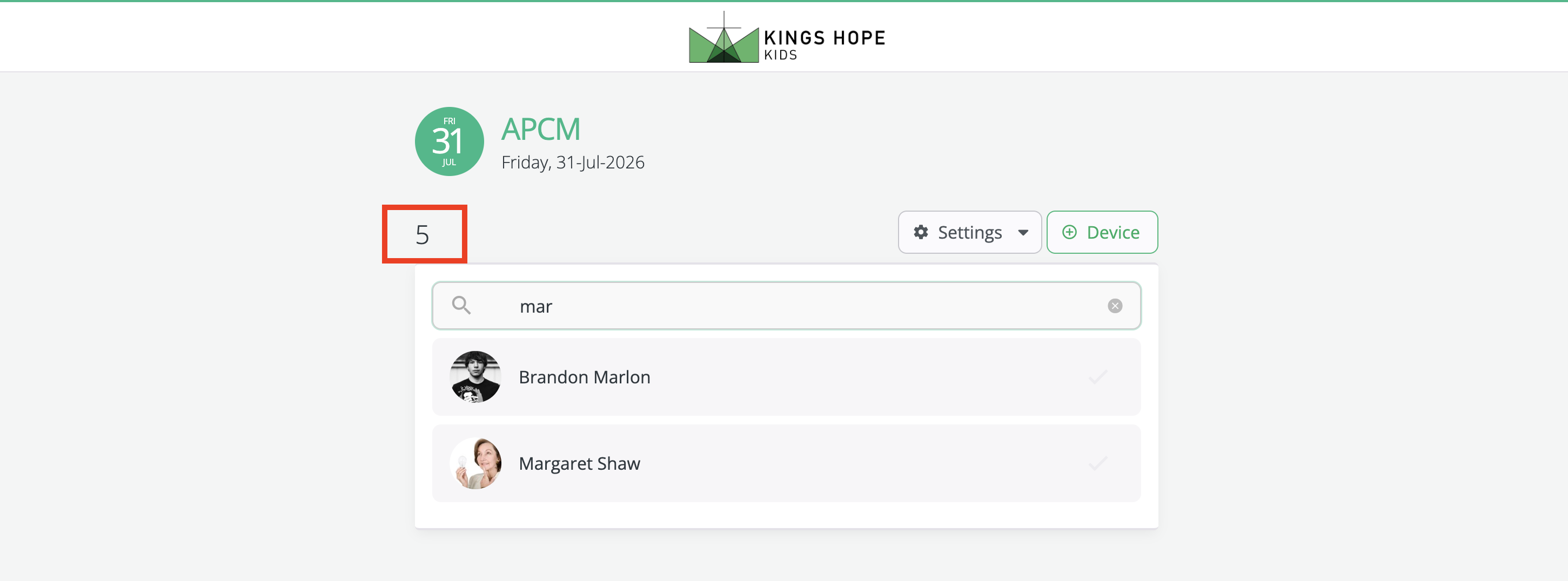Click the magnifier search icon
Viewport: 1568px width, 581px height.
coord(461,306)
